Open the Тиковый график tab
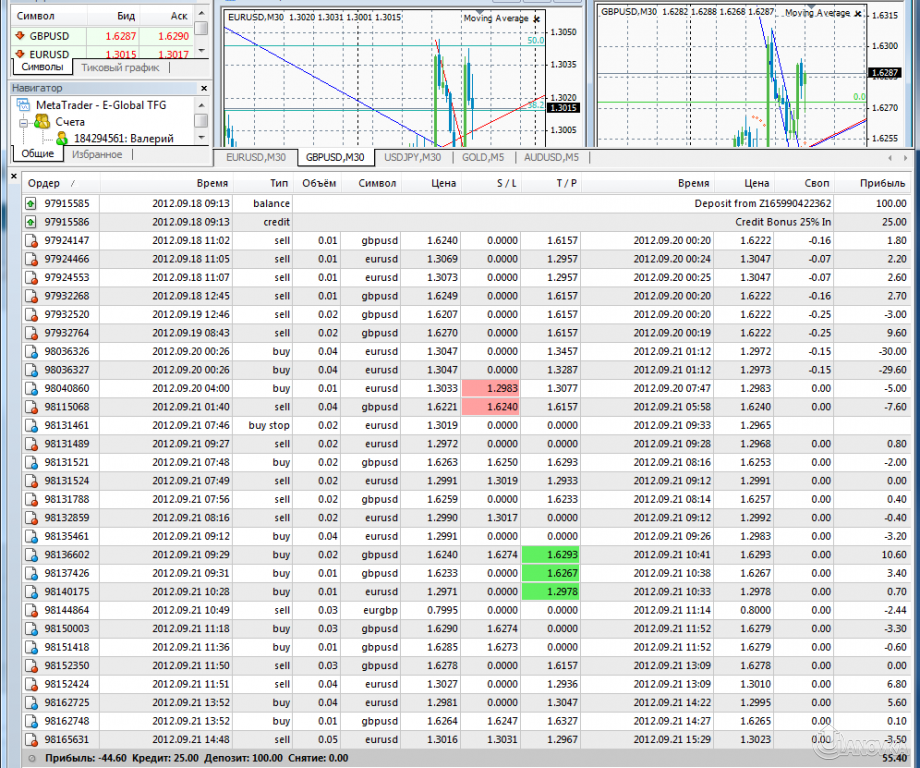The width and height of the screenshot is (920, 768). (120, 68)
